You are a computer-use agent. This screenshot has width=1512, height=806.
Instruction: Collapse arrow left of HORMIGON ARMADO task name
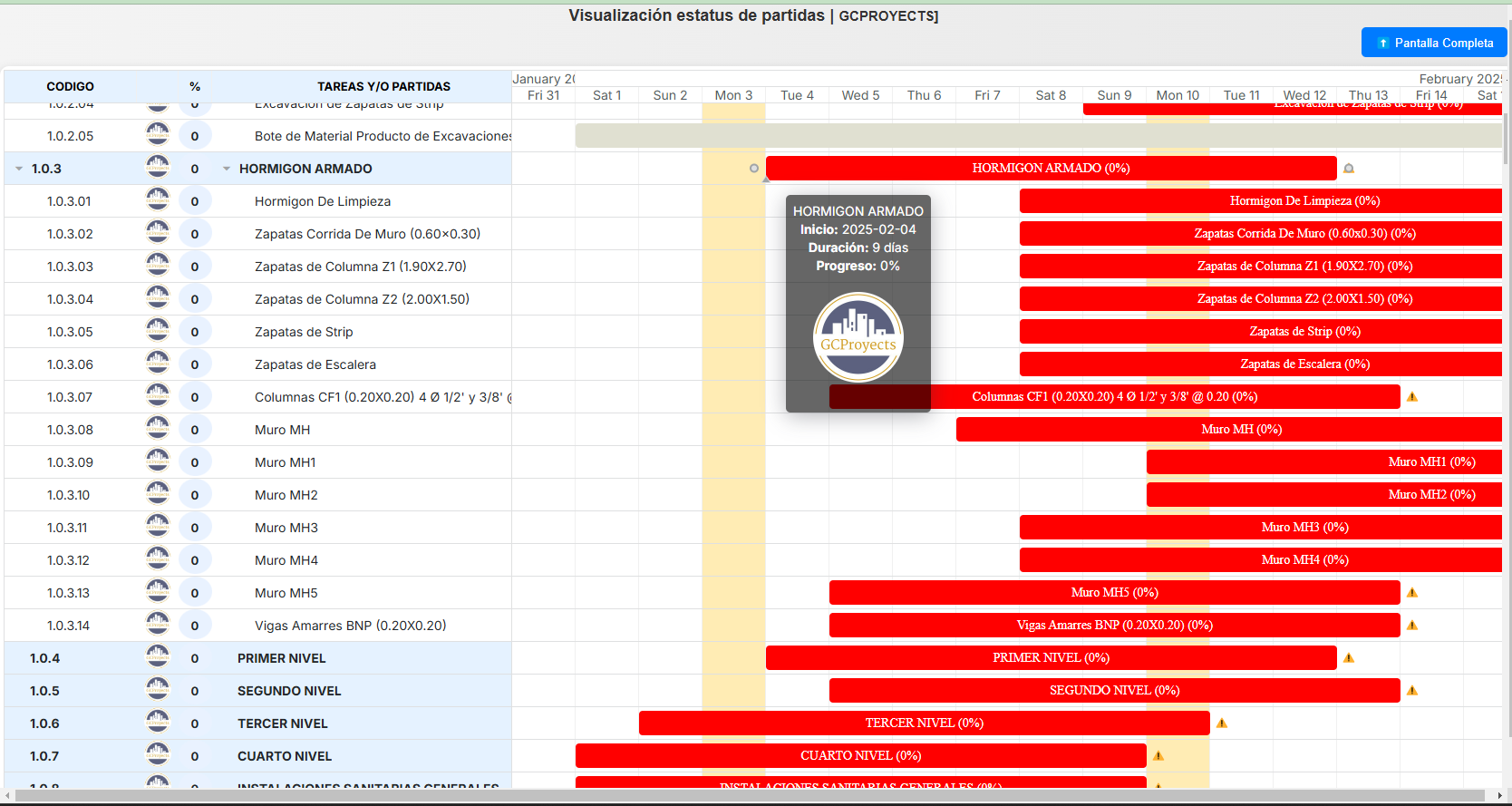pyautogui.click(x=227, y=169)
